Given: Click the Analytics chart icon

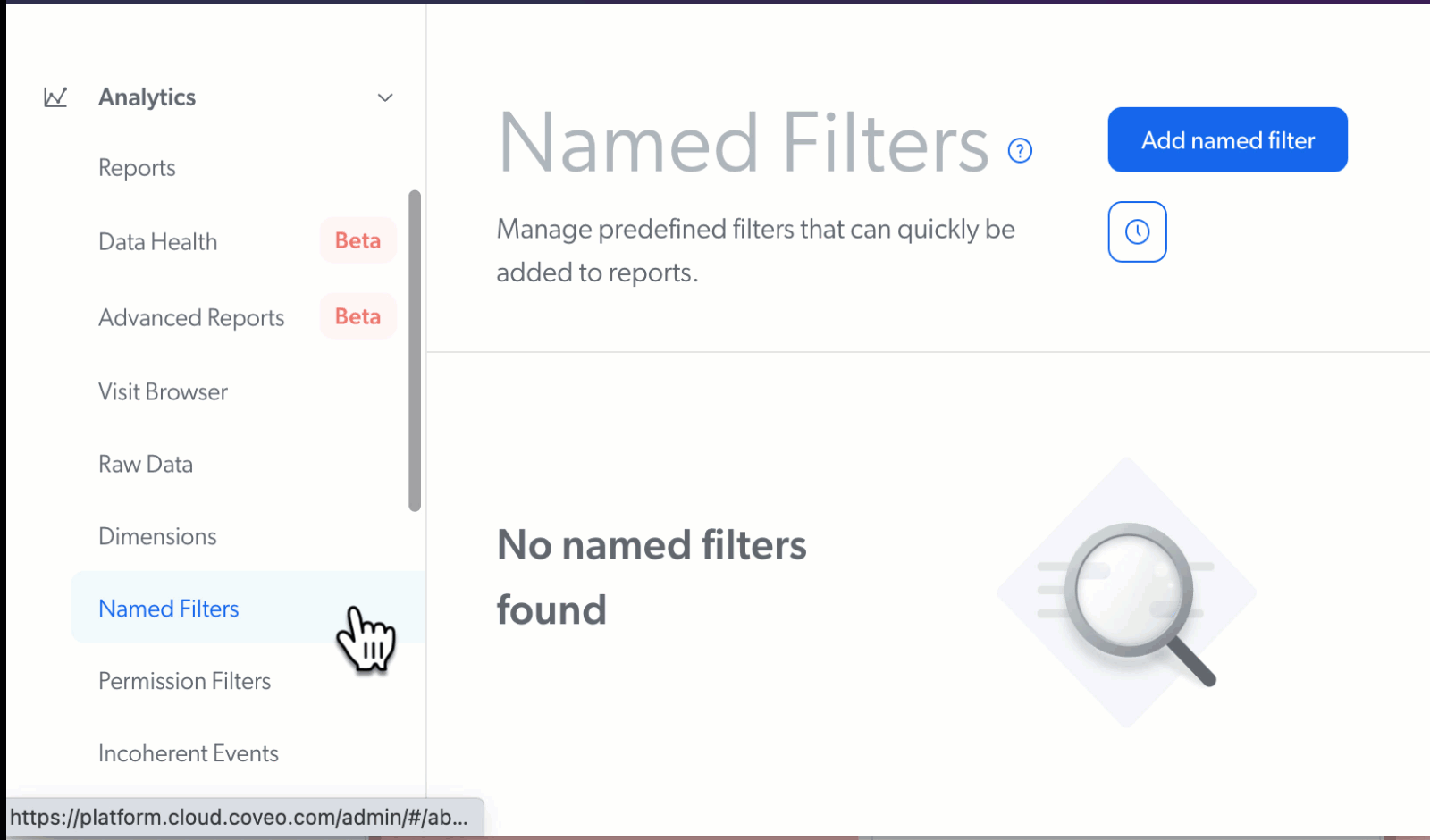Looking at the screenshot, I should 55,97.
